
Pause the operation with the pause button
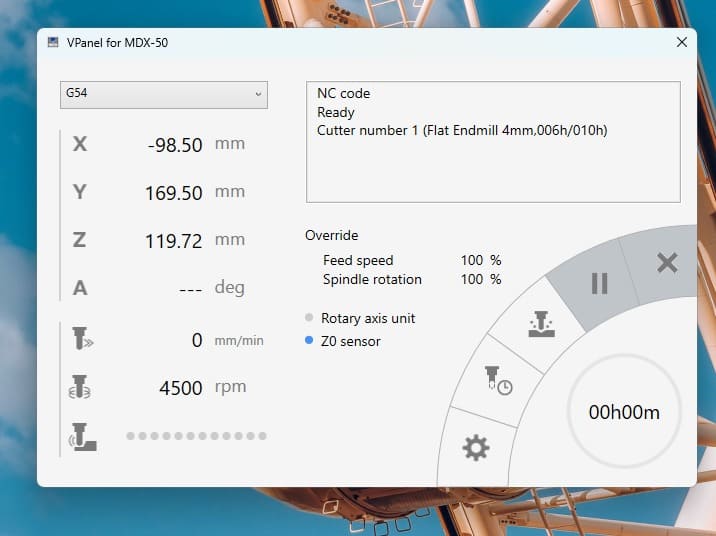[x=599, y=284]
